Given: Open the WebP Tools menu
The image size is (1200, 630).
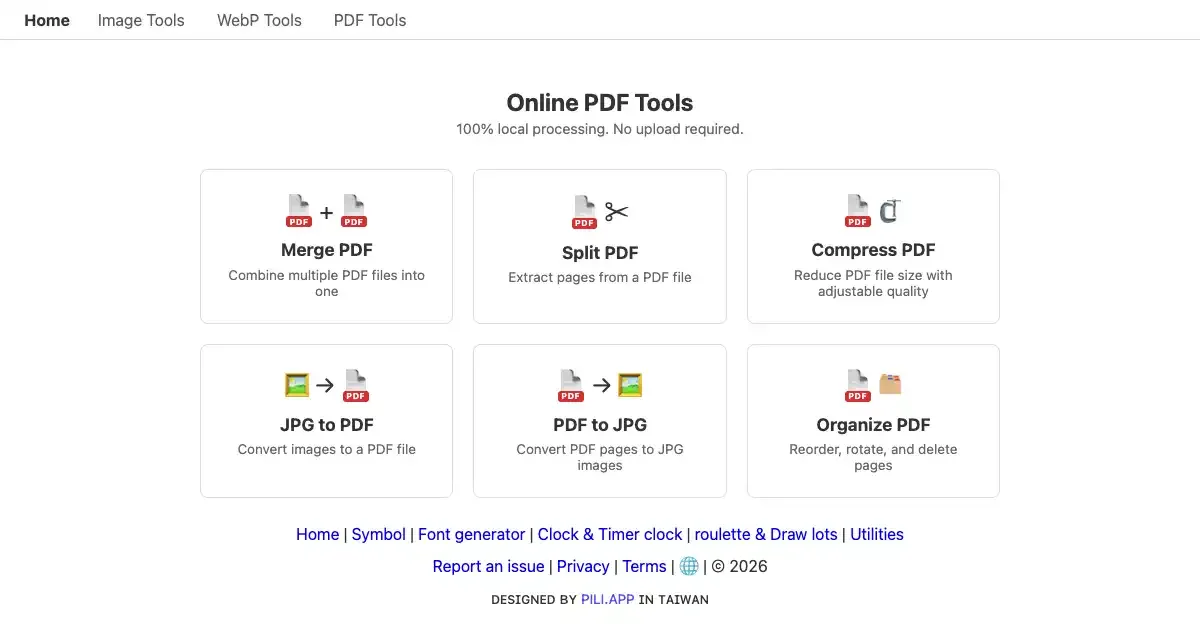Looking at the screenshot, I should click(259, 20).
